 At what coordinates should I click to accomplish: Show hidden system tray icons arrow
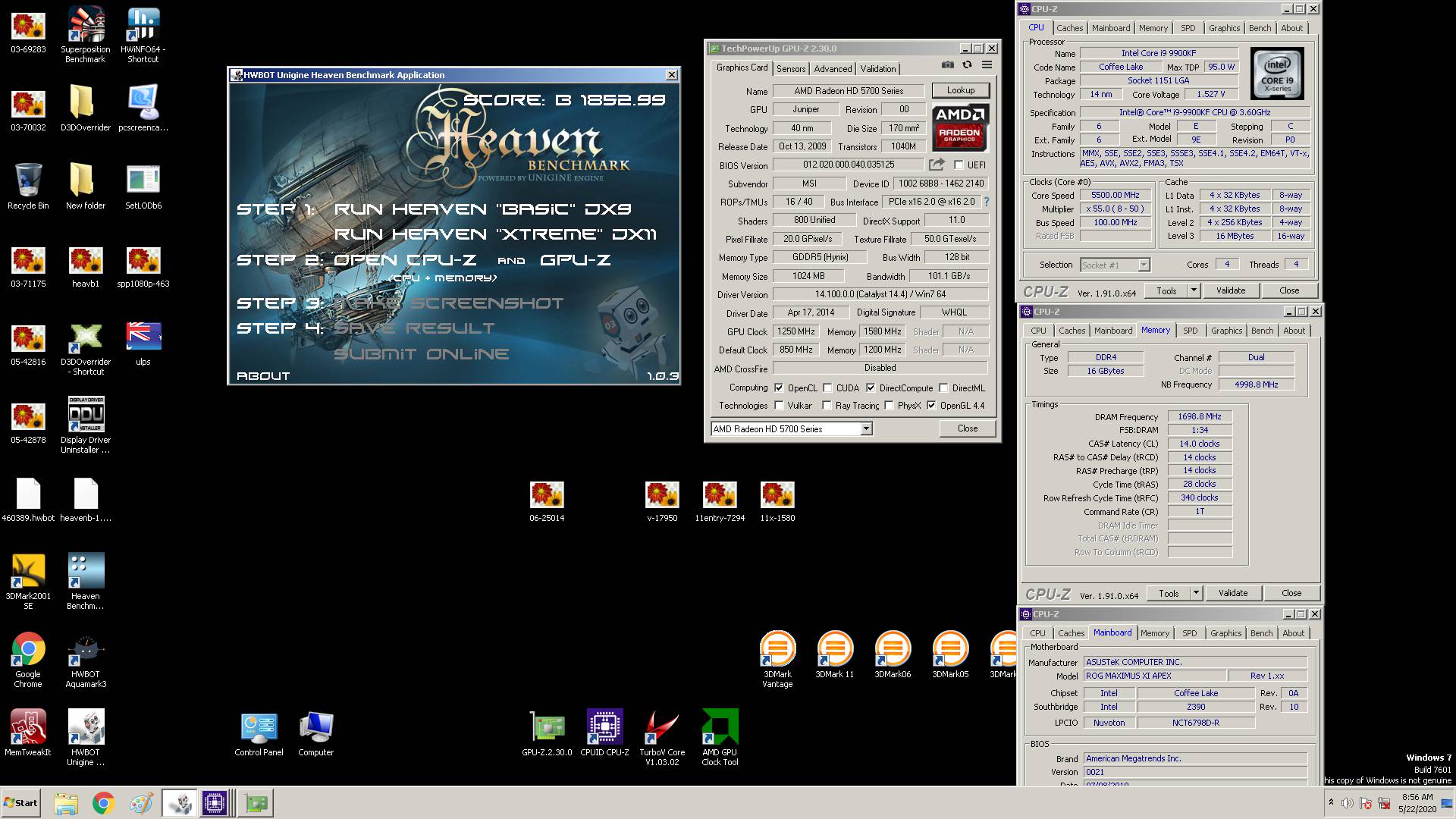1331,802
